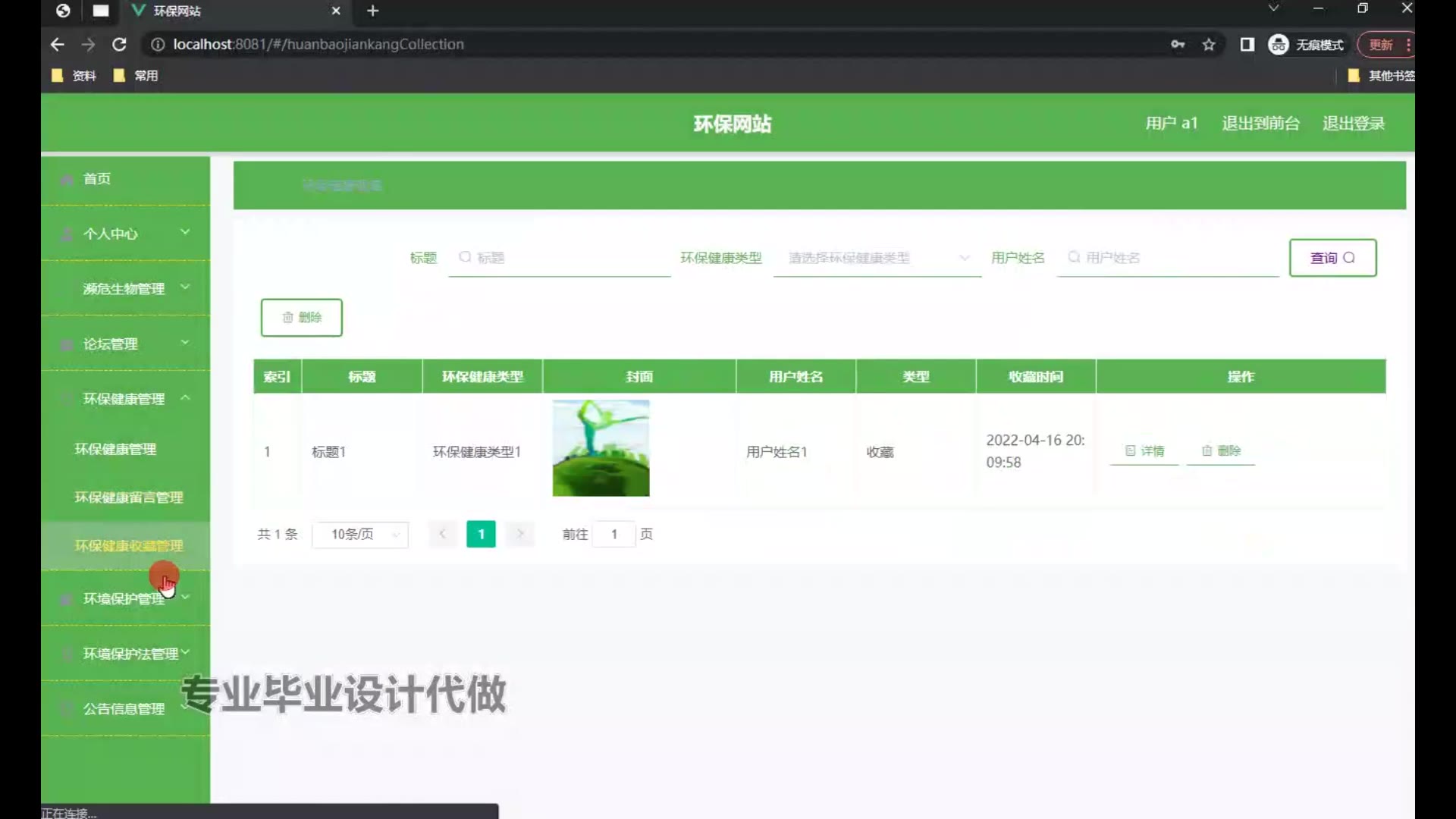Click the browser back arrow
This screenshot has width=1456, height=819.
(x=58, y=45)
